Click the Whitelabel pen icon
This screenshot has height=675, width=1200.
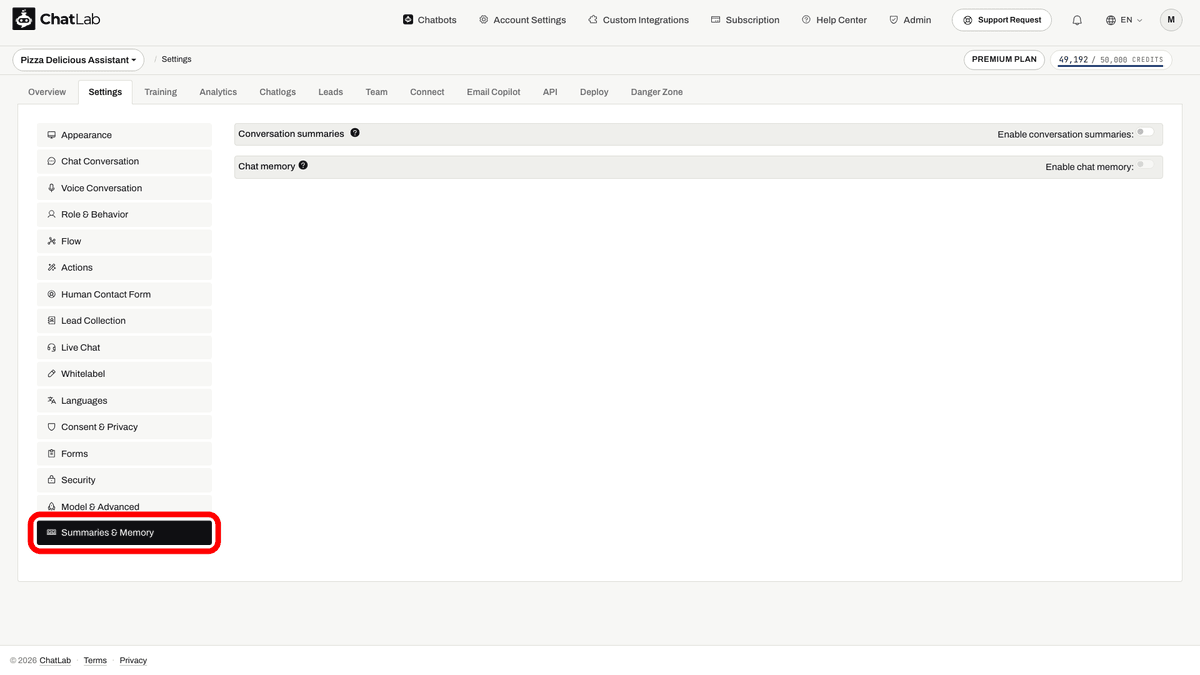[x=52, y=374]
